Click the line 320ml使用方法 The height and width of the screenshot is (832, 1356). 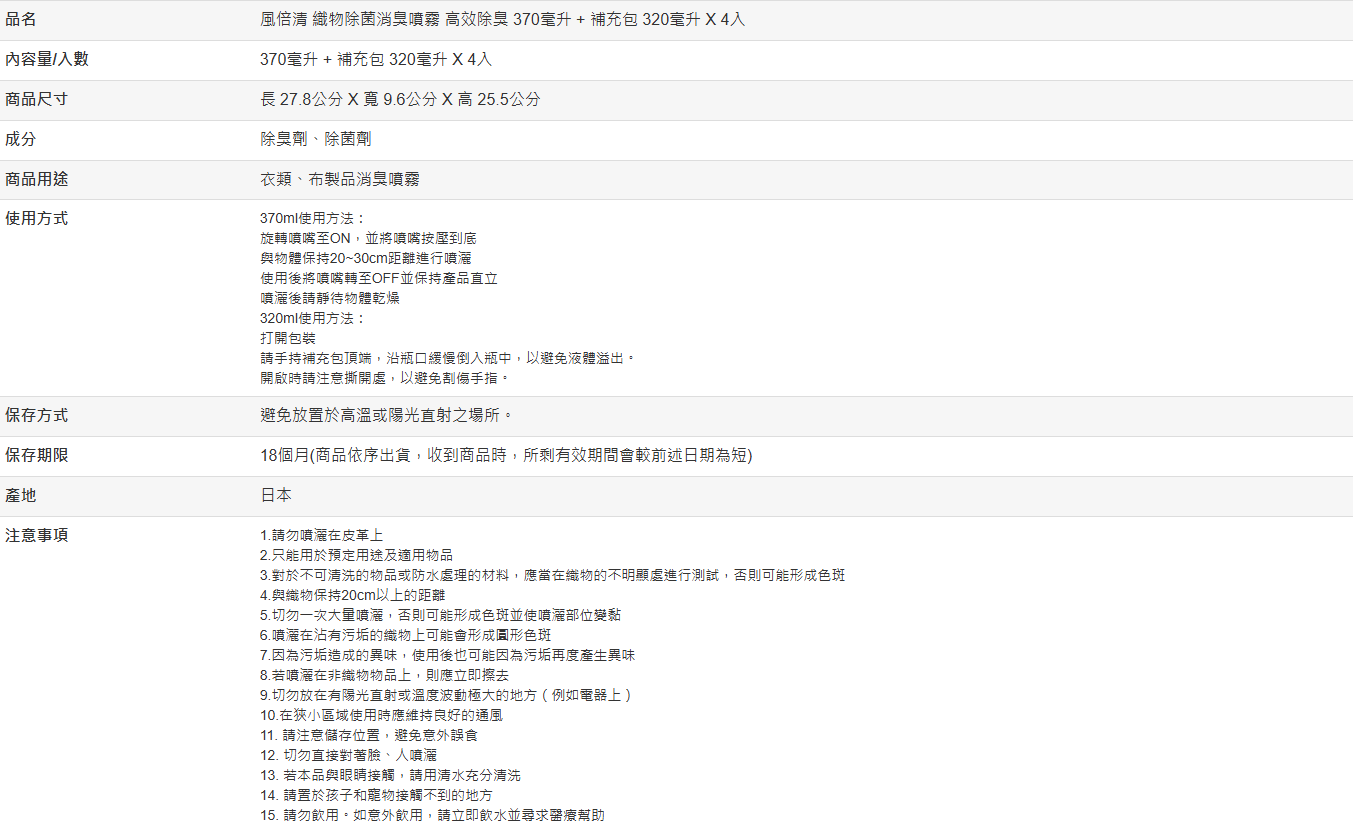[x=312, y=318]
